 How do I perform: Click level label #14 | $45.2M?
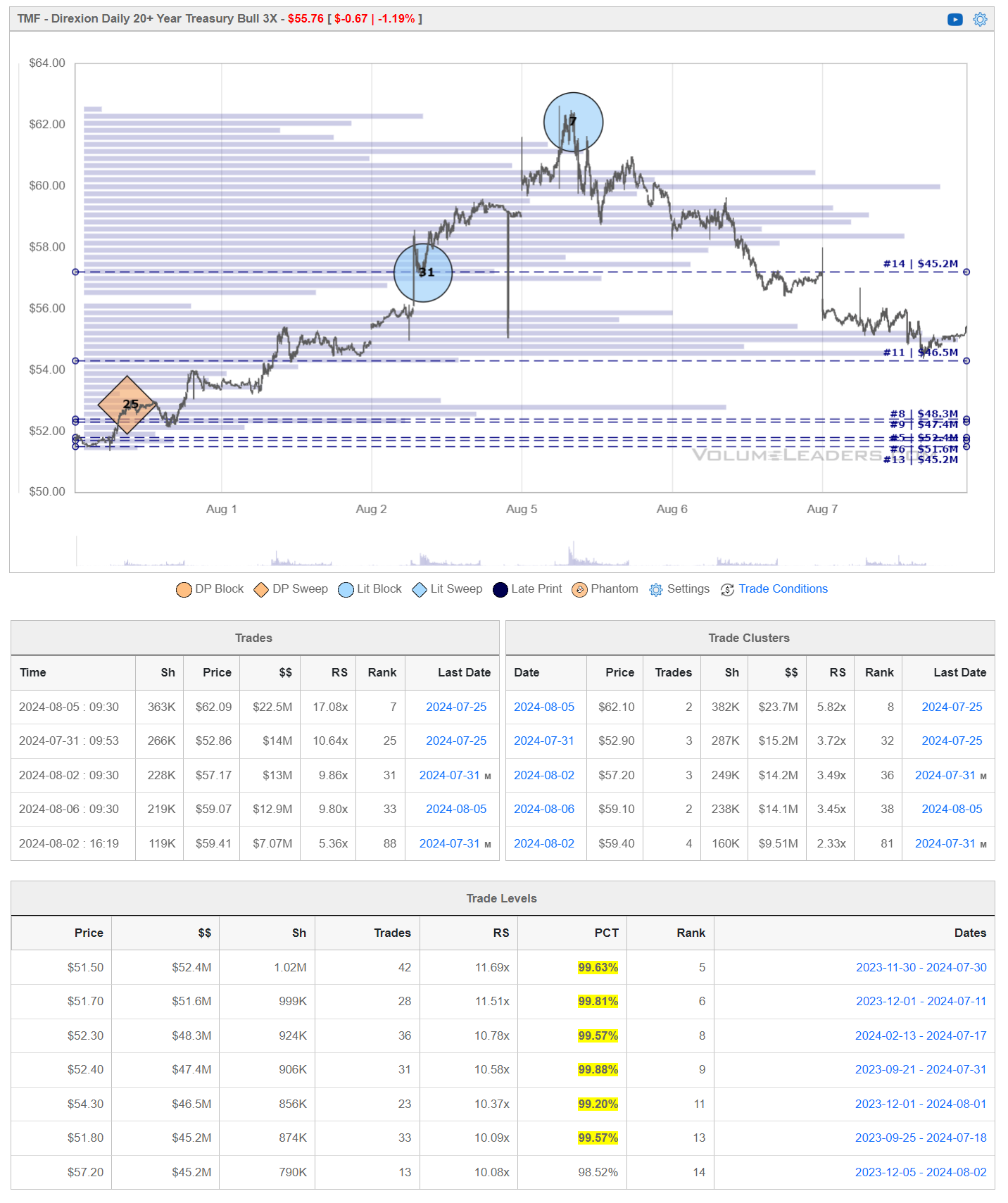pos(921,264)
